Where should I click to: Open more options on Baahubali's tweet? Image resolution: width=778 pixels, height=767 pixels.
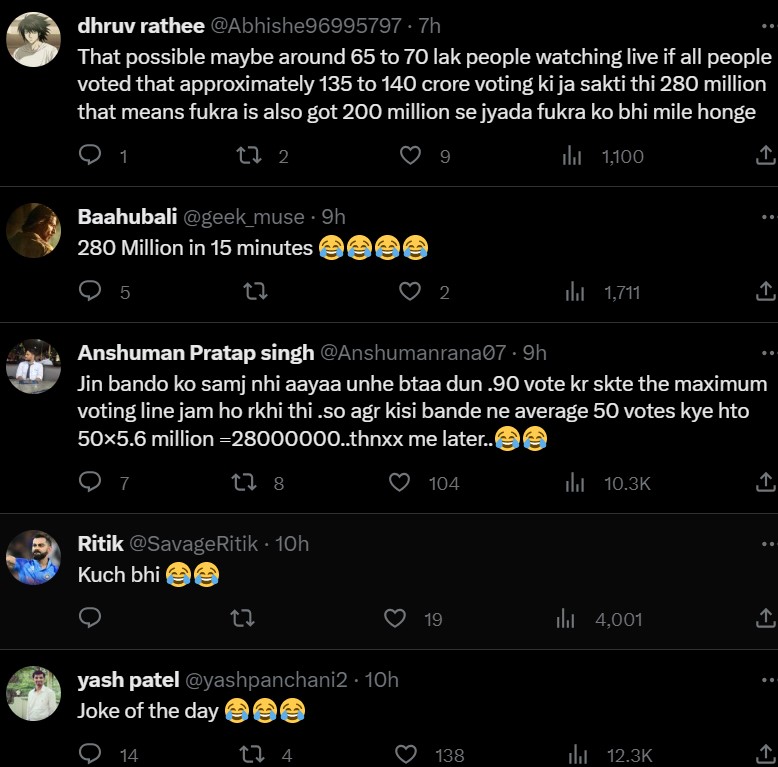(x=768, y=217)
